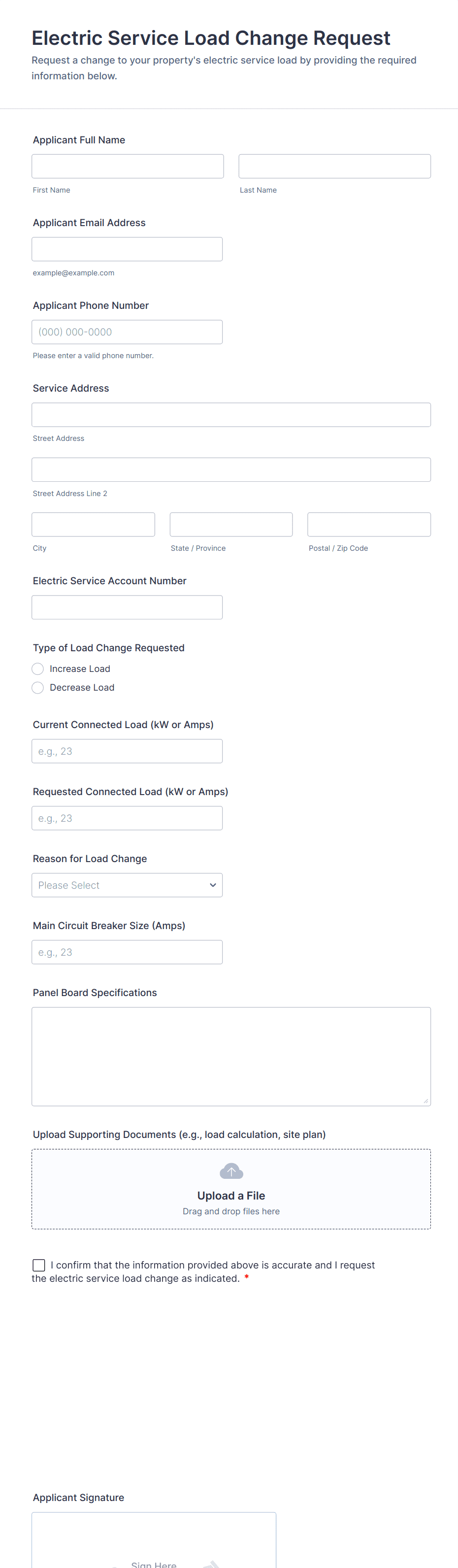Click the cloud upload icon
The width and height of the screenshot is (458, 1568).
pyautogui.click(x=231, y=1171)
